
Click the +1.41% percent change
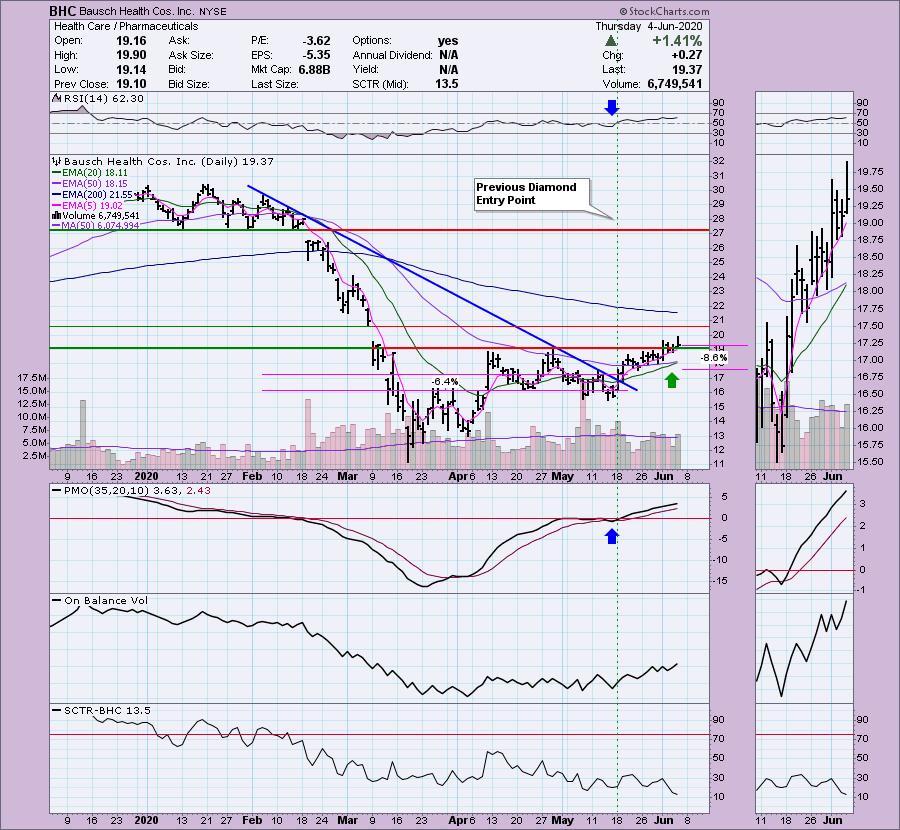click(x=677, y=41)
